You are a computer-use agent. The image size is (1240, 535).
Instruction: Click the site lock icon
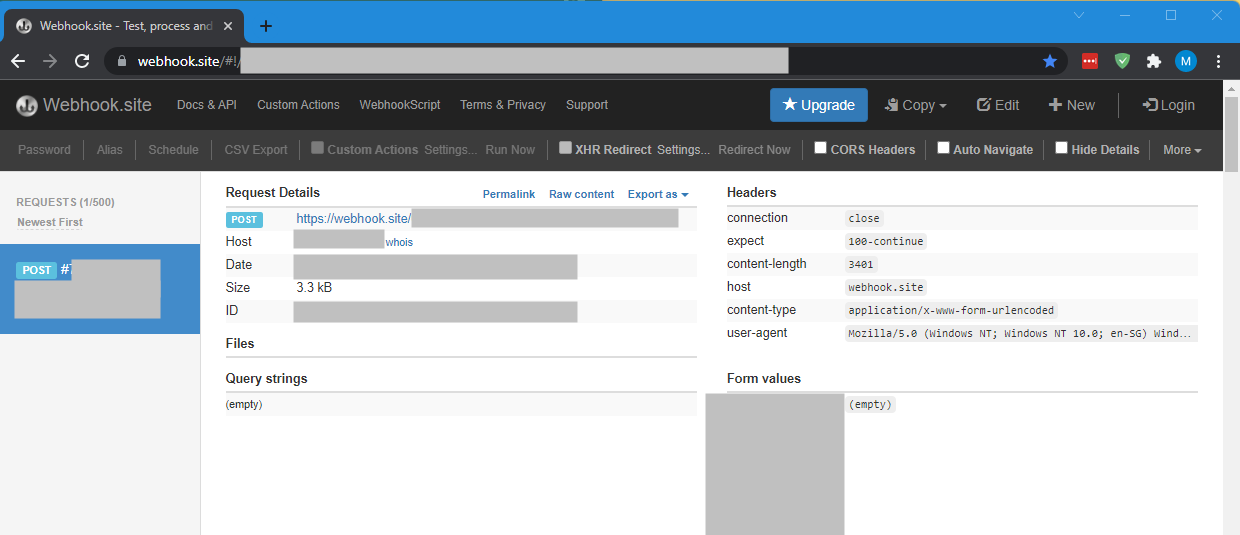122,61
